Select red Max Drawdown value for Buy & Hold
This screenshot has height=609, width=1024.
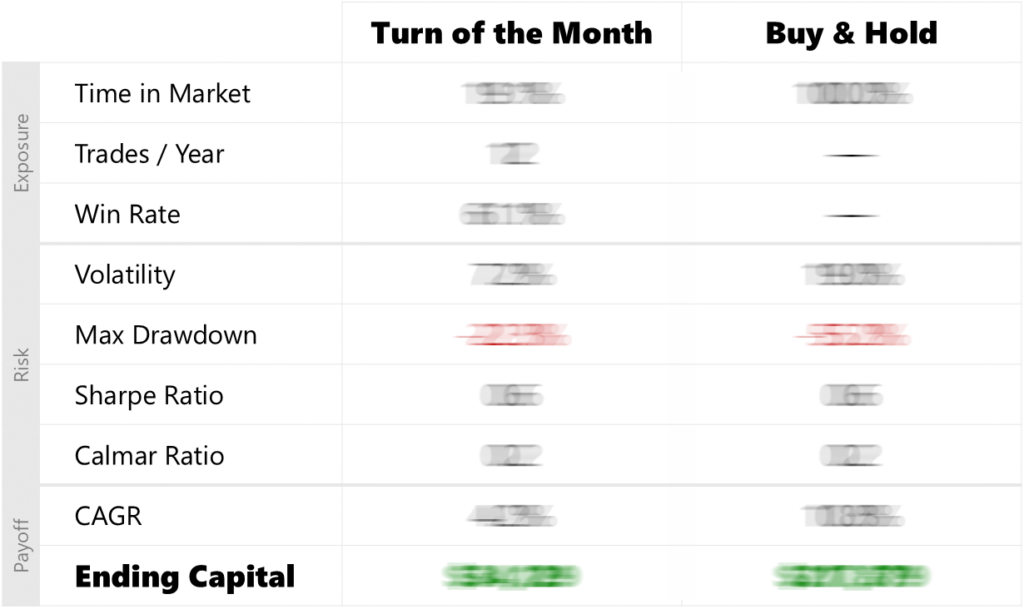click(x=851, y=336)
